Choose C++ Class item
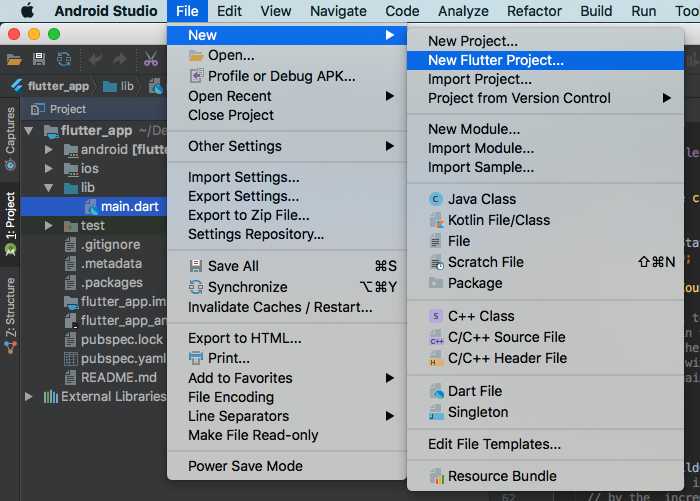Viewport: 700px width, 501px height. tap(545, 316)
